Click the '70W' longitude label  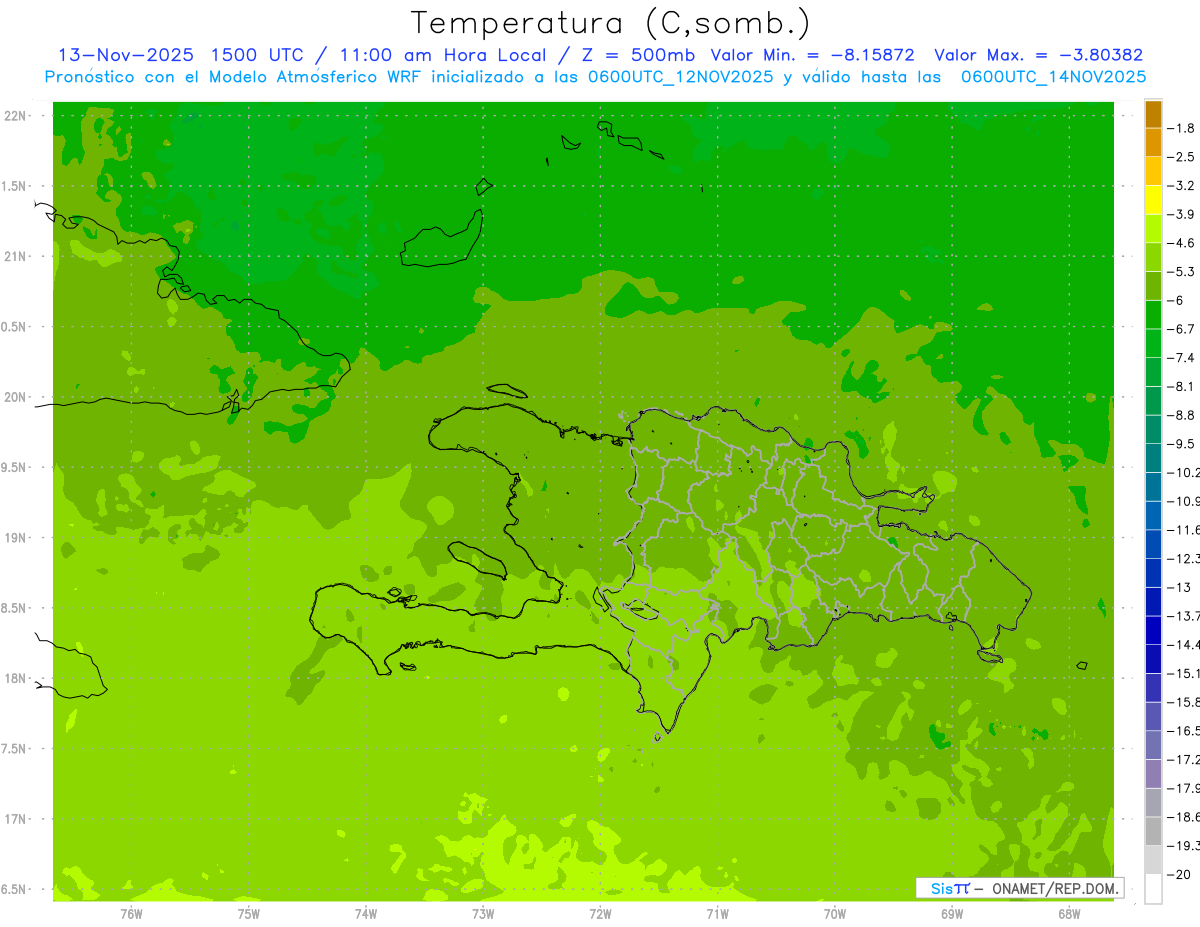pyautogui.click(x=835, y=914)
